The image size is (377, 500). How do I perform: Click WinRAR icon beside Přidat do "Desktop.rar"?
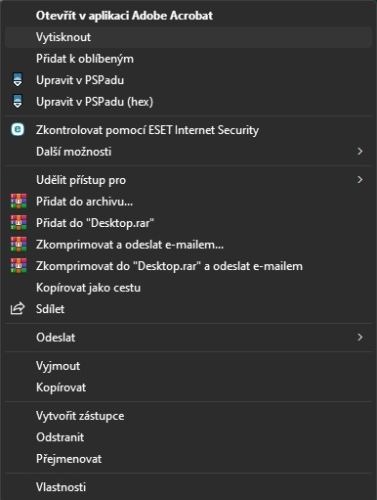tap(18, 223)
